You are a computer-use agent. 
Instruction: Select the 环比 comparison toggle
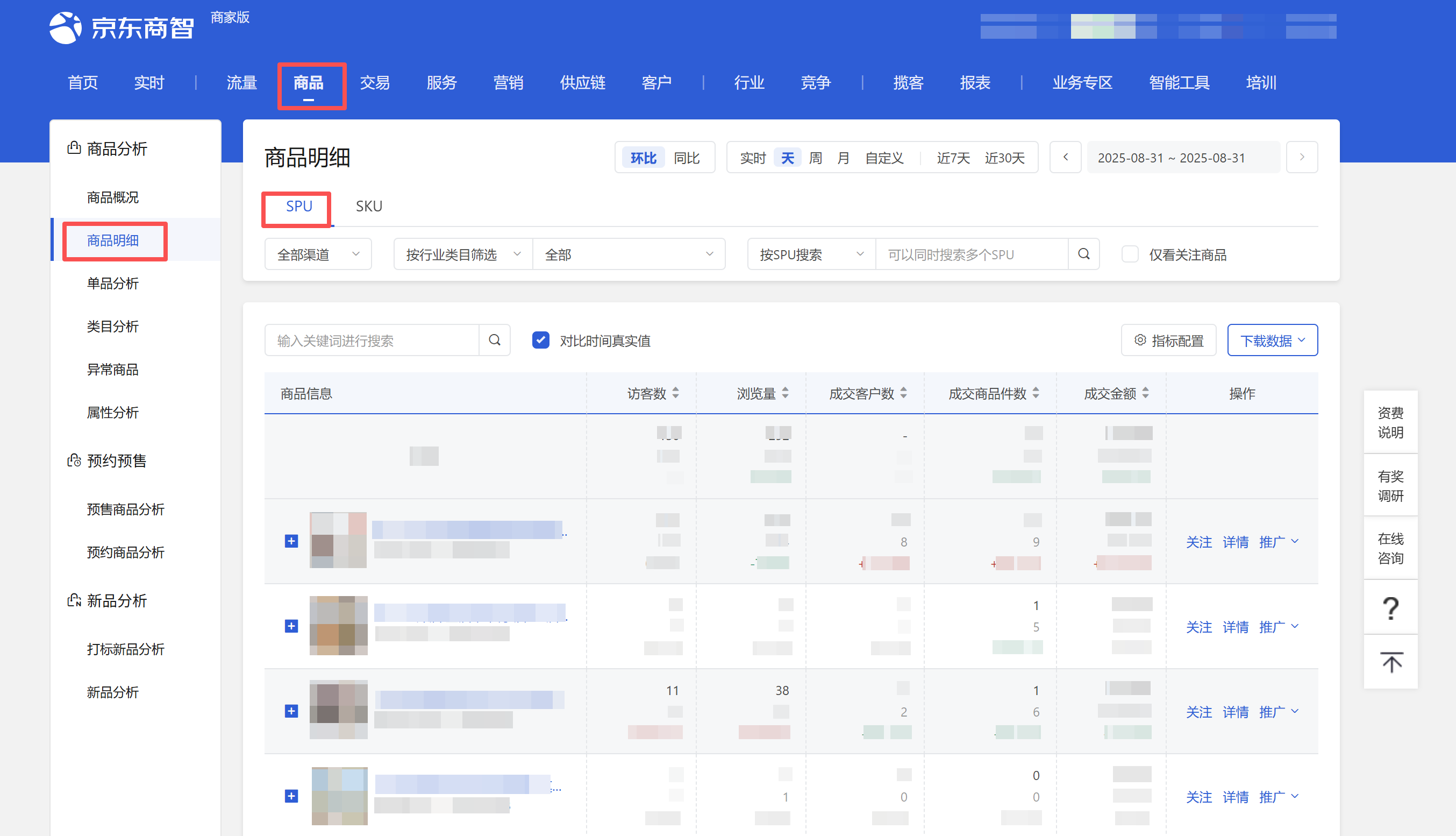tap(643, 158)
